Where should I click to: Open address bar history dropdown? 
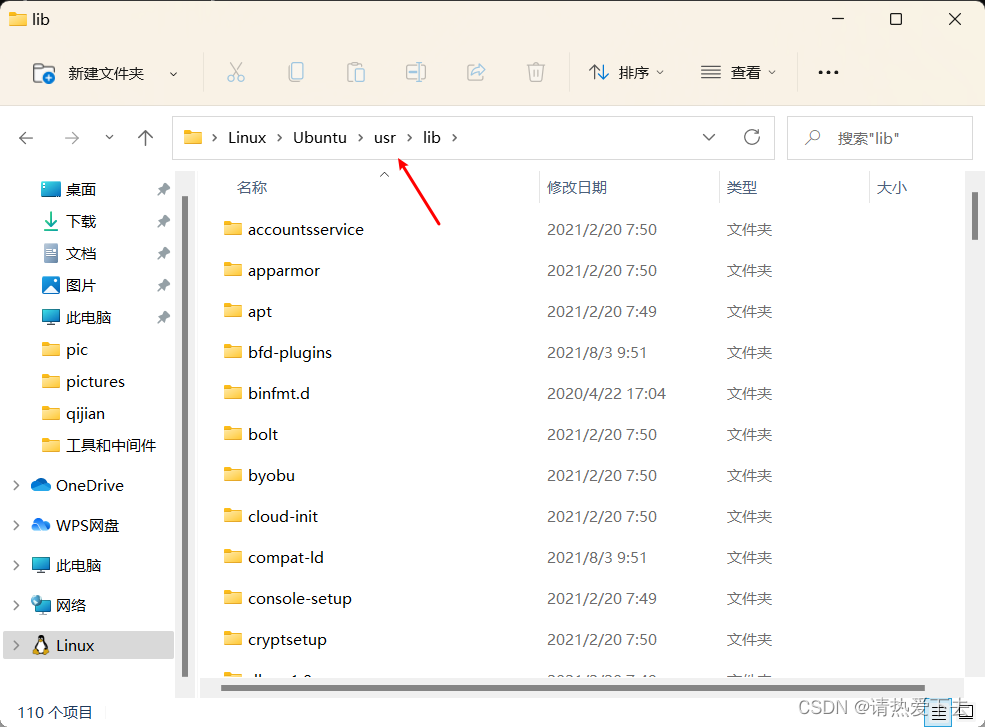click(x=709, y=137)
